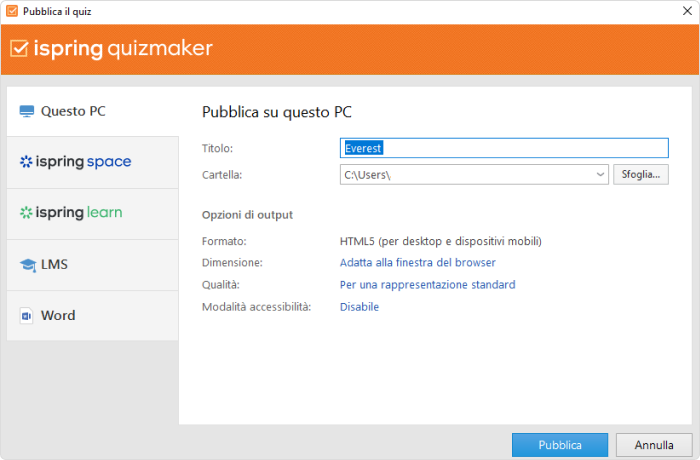
Task: Click the 'HTML5 (per desktop e dispositivi mobili)' text
Action: 441,242
